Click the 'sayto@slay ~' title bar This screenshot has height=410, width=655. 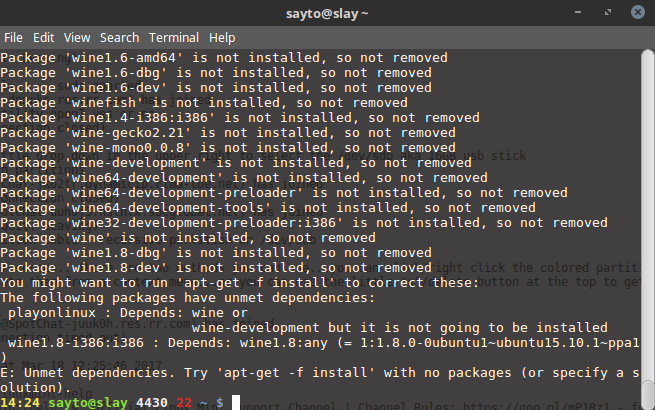(x=327, y=13)
